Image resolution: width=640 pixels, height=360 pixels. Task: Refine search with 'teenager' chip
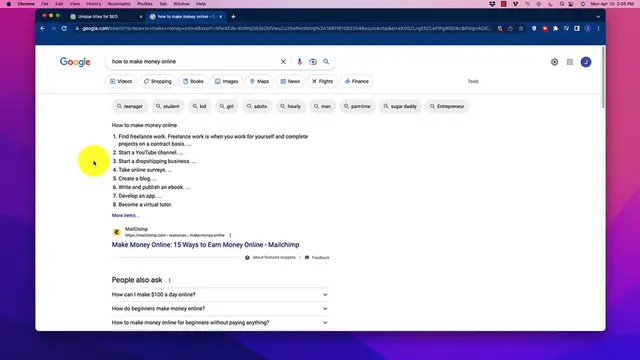pos(130,106)
